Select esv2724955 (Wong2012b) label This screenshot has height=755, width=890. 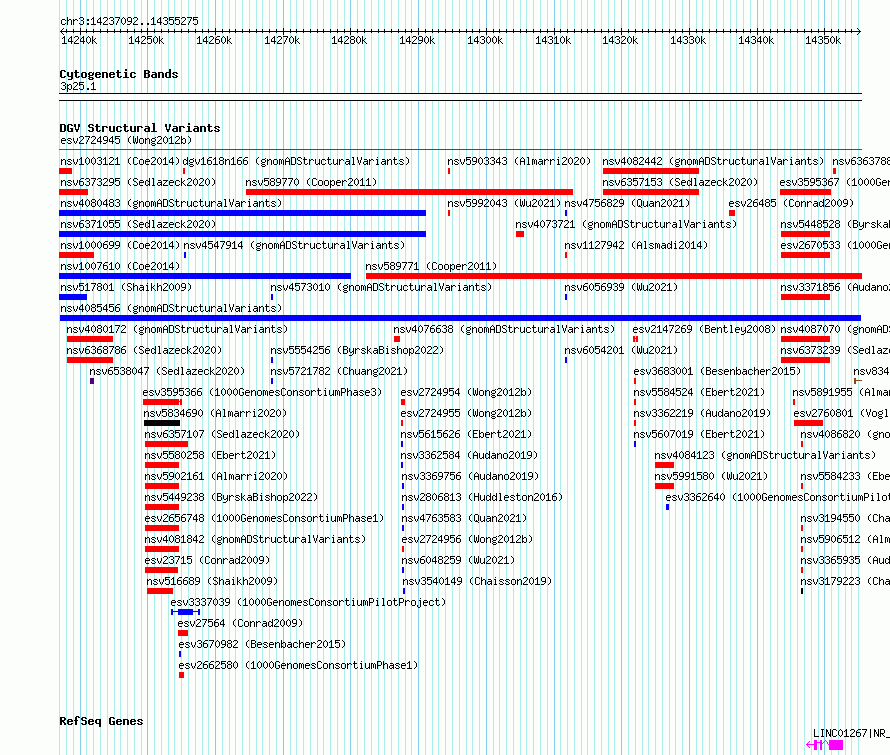(466, 413)
